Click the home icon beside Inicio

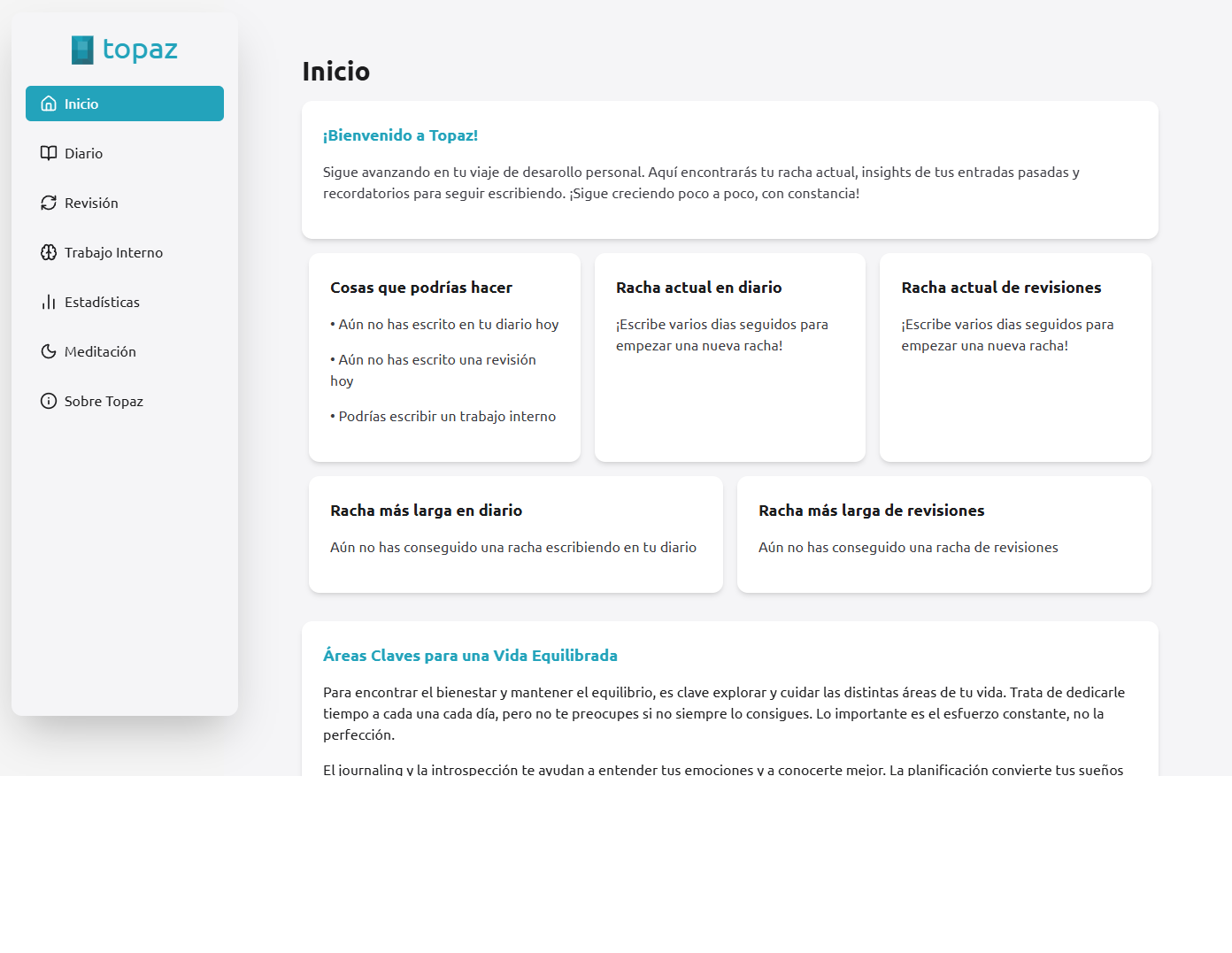click(x=49, y=104)
